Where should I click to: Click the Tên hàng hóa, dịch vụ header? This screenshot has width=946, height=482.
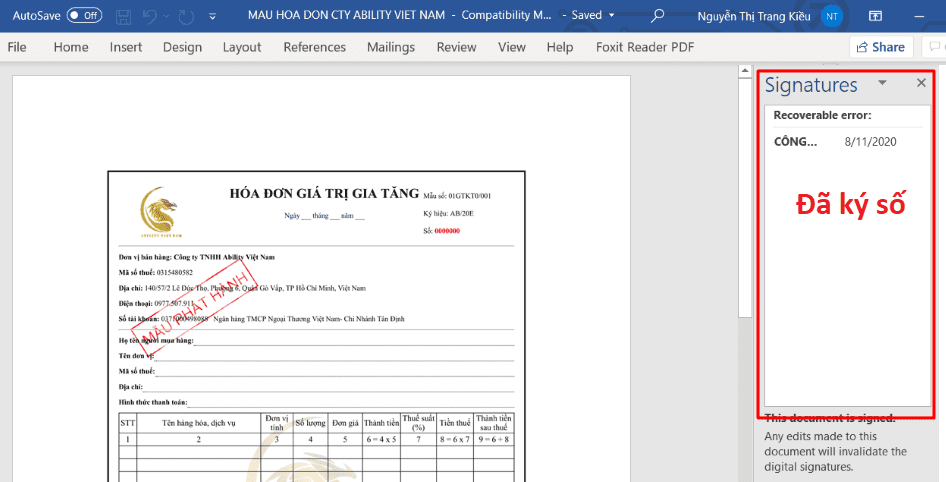[198, 423]
